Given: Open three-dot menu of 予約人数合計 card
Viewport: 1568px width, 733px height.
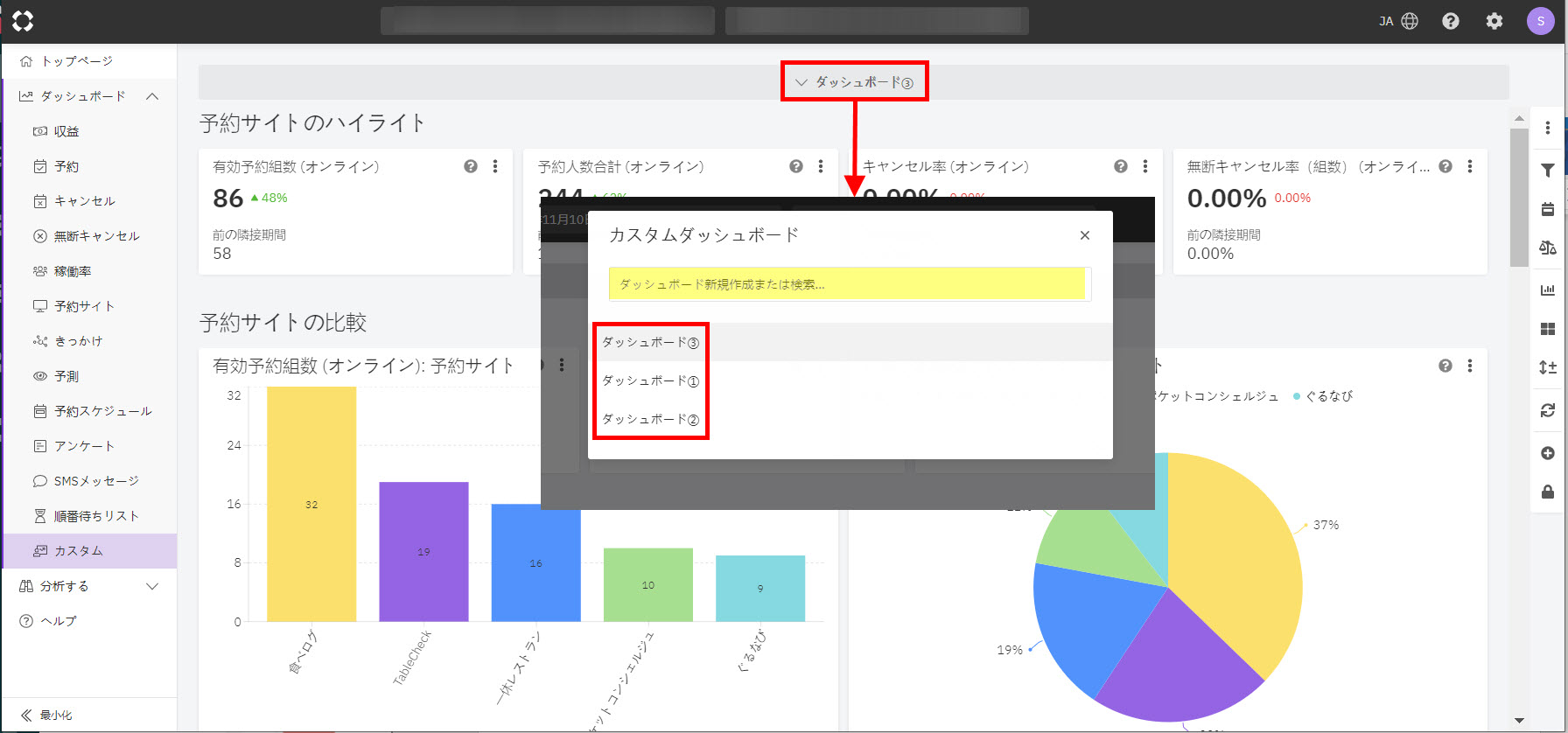Looking at the screenshot, I should click(821, 166).
